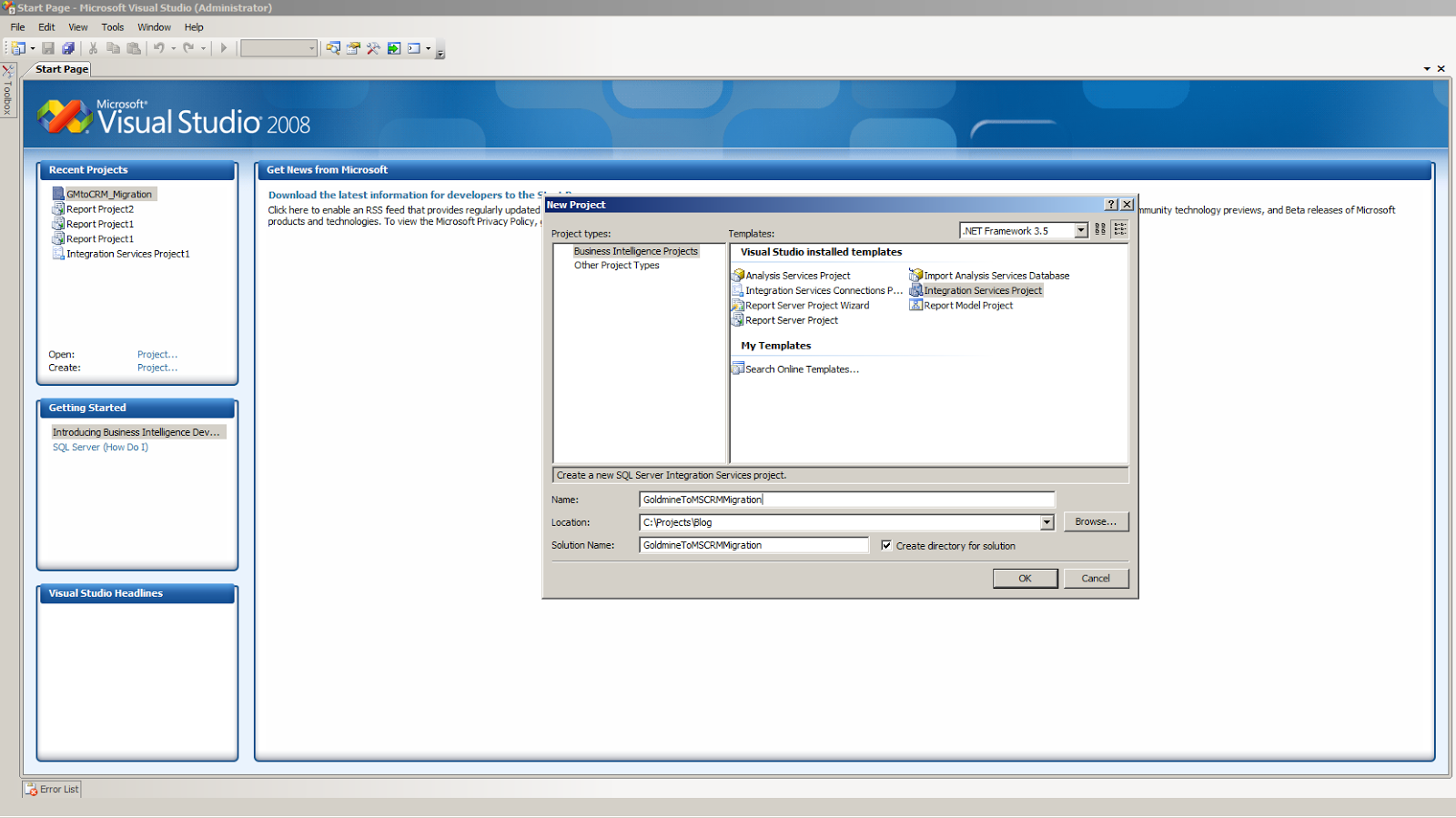1456x818 pixels.
Task: Click the Start Debugging play icon
Action: 224,48
